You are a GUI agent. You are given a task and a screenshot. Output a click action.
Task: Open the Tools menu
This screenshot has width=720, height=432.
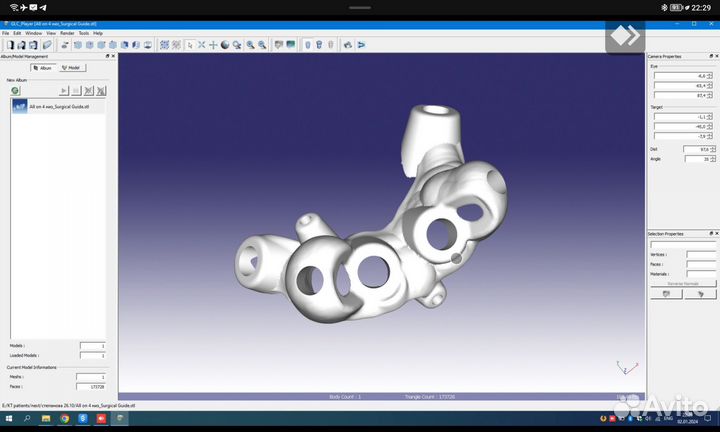tap(83, 33)
